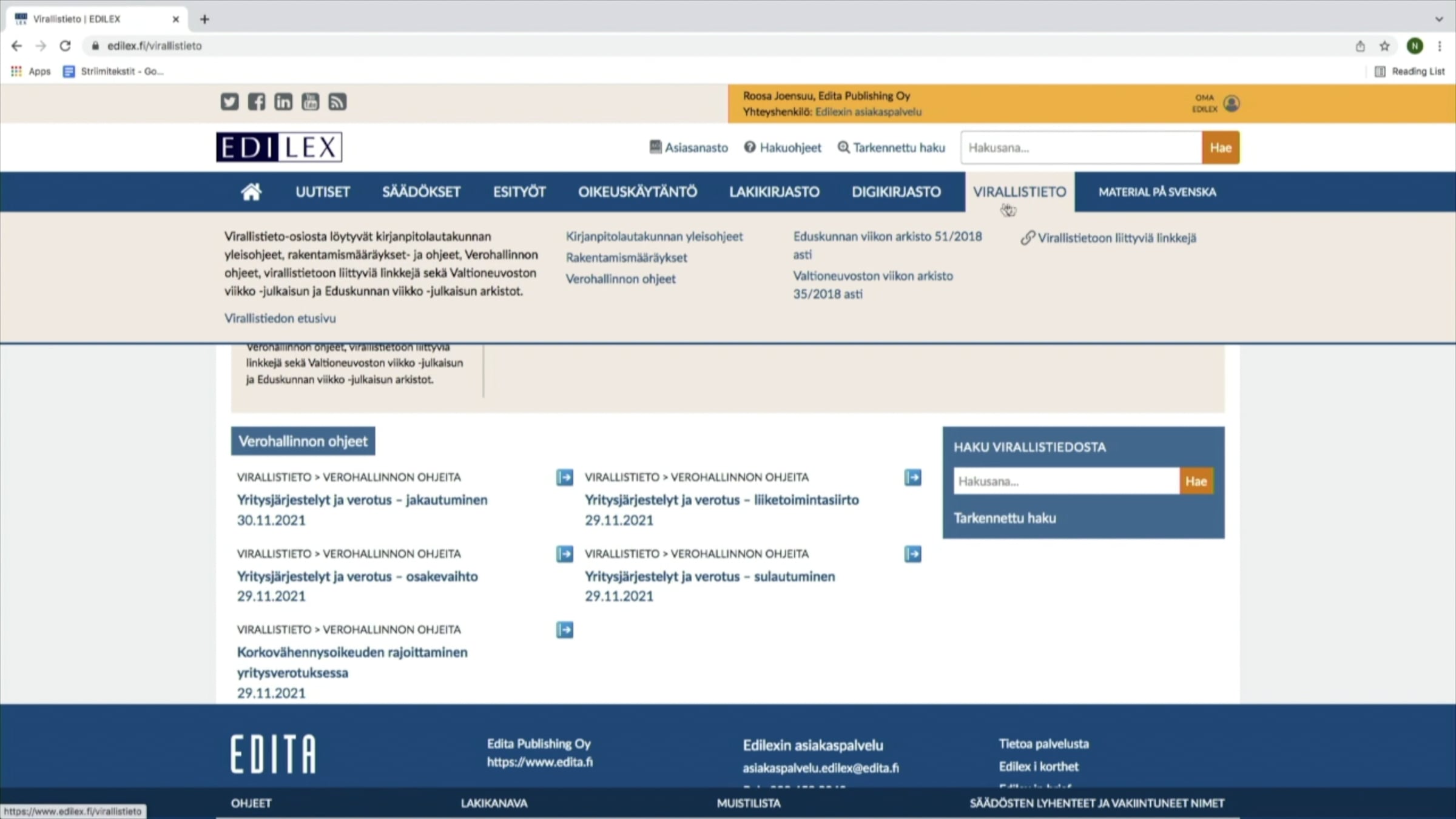Click the Verohallinnon ohjeet section heading
This screenshot has height=819, width=1456.
coord(303,441)
